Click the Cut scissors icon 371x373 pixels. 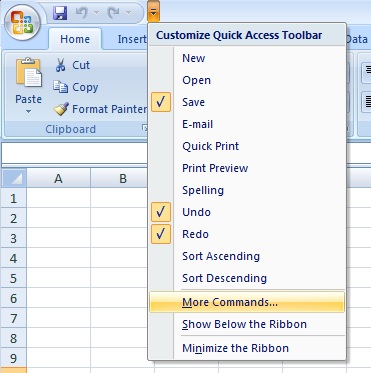pyautogui.click(x=60, y=65)
